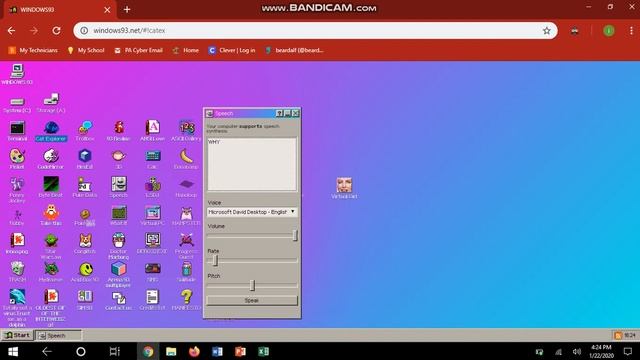Open the Star Wars Yoda icon
Viewport: 640px width, 360px height.
point(51,246)
